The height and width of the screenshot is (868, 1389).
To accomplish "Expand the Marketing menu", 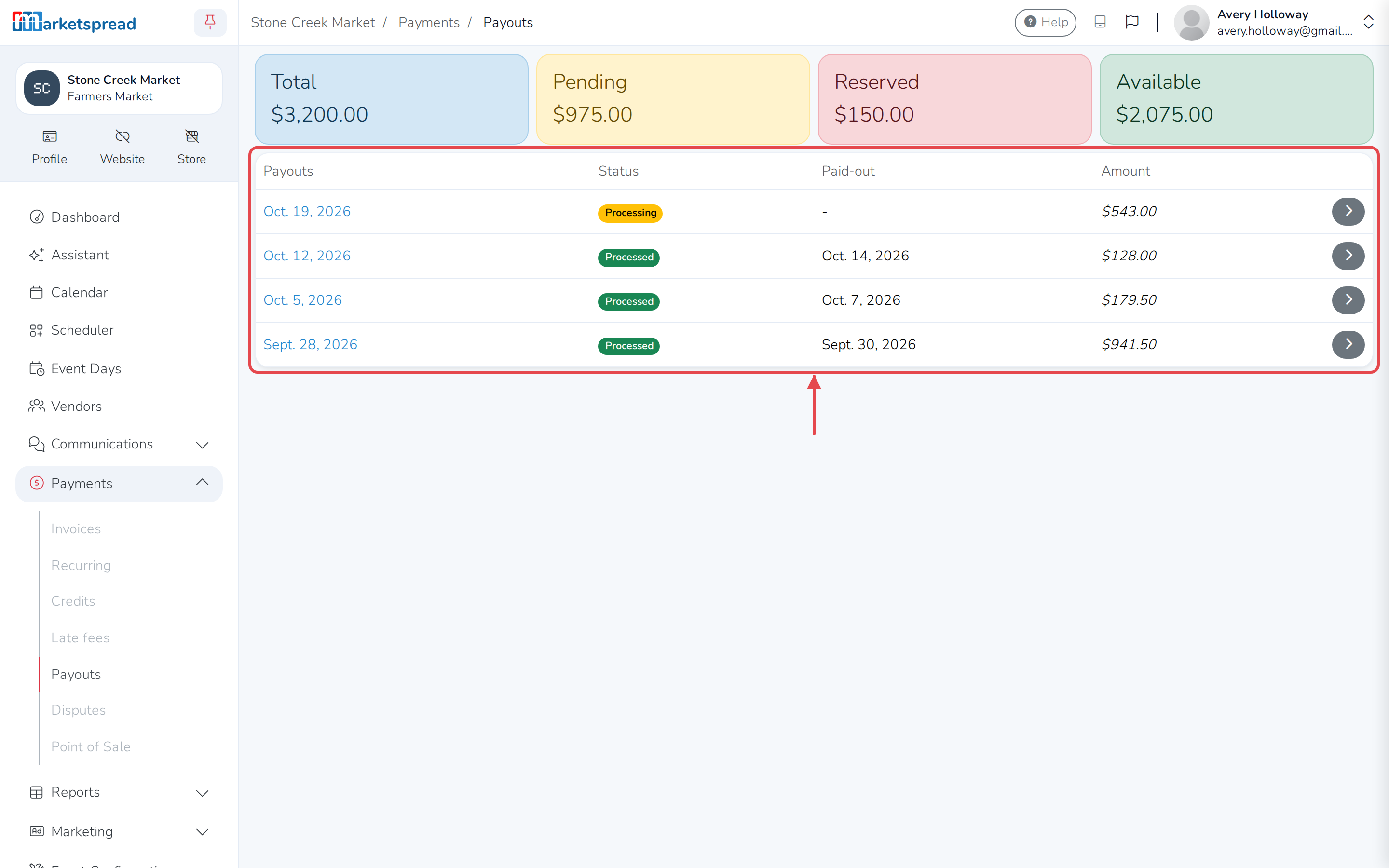I will point(119,831).
